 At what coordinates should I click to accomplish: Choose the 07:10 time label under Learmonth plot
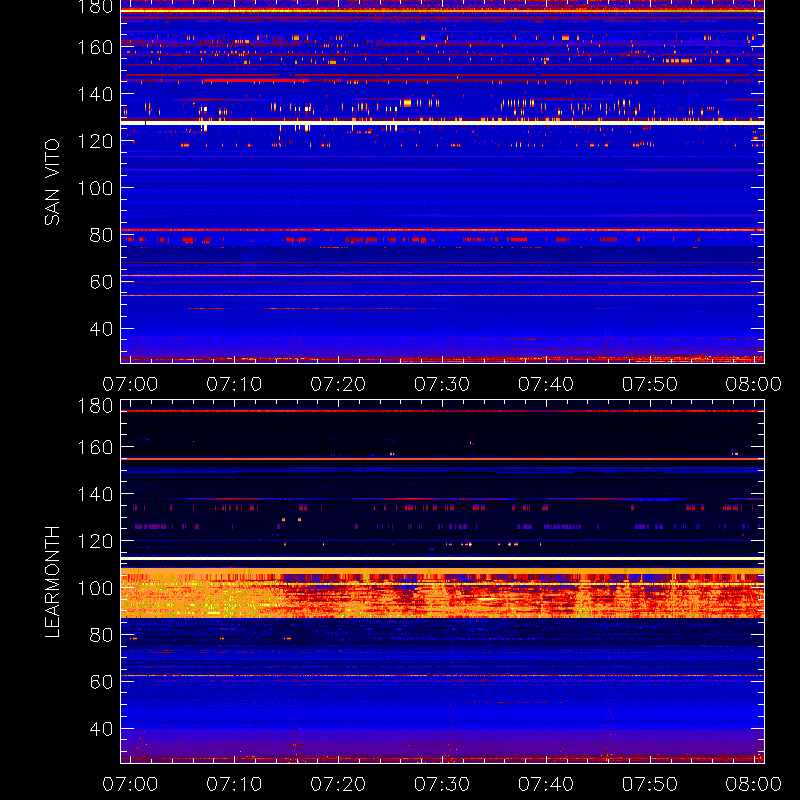234,784
